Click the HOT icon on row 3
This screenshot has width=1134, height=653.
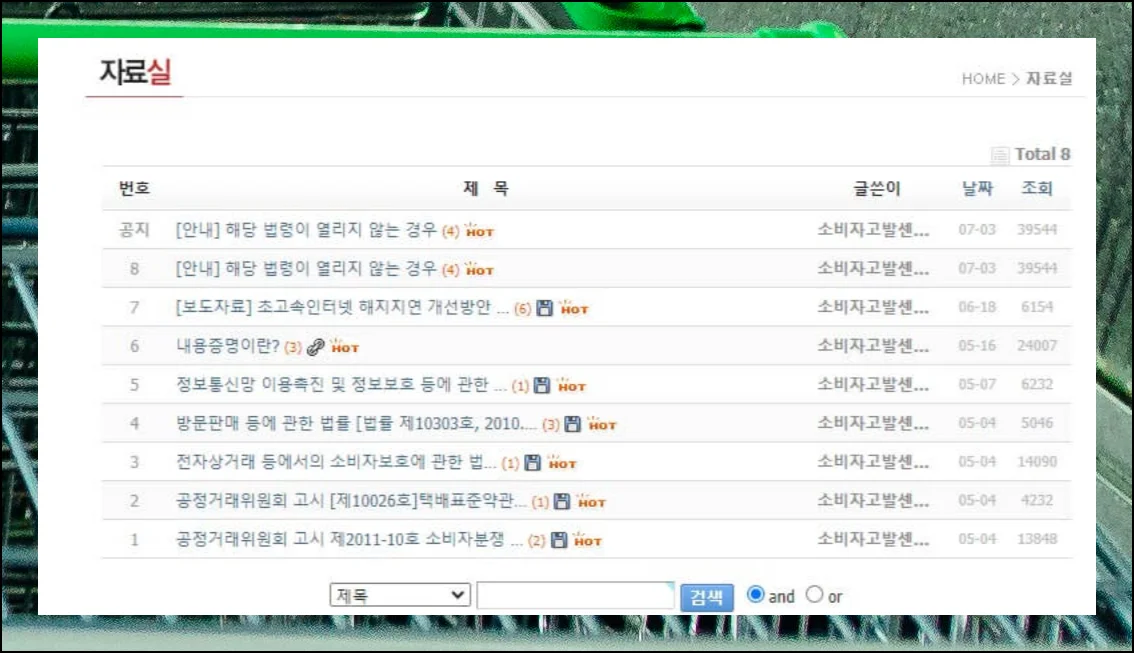(562, 463)
